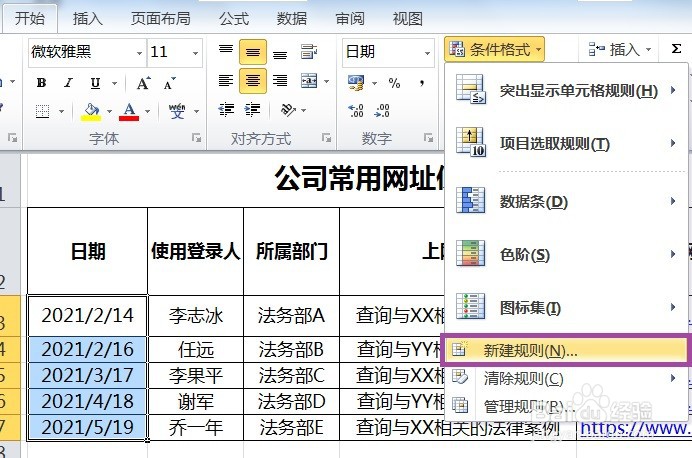Align text left
Screen dimensions: 692x458
coord(226,81)
